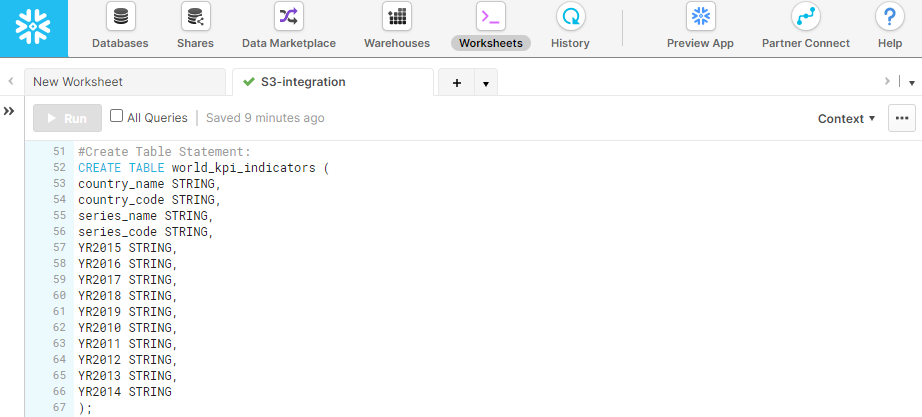This screenshot has height=417, width=922.
Task: Open the Help menu
Action: point(889,28)
